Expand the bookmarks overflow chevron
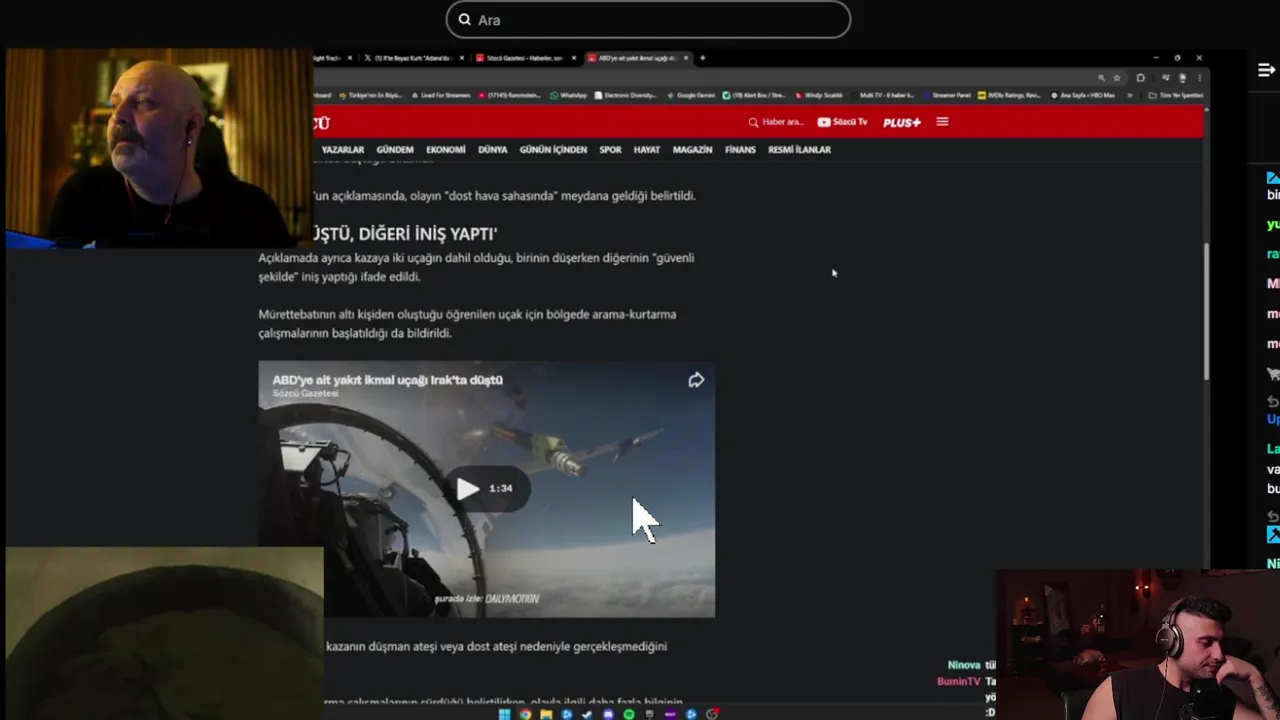The height and width of the screenshot is (720, 1280). [1130, 95]
